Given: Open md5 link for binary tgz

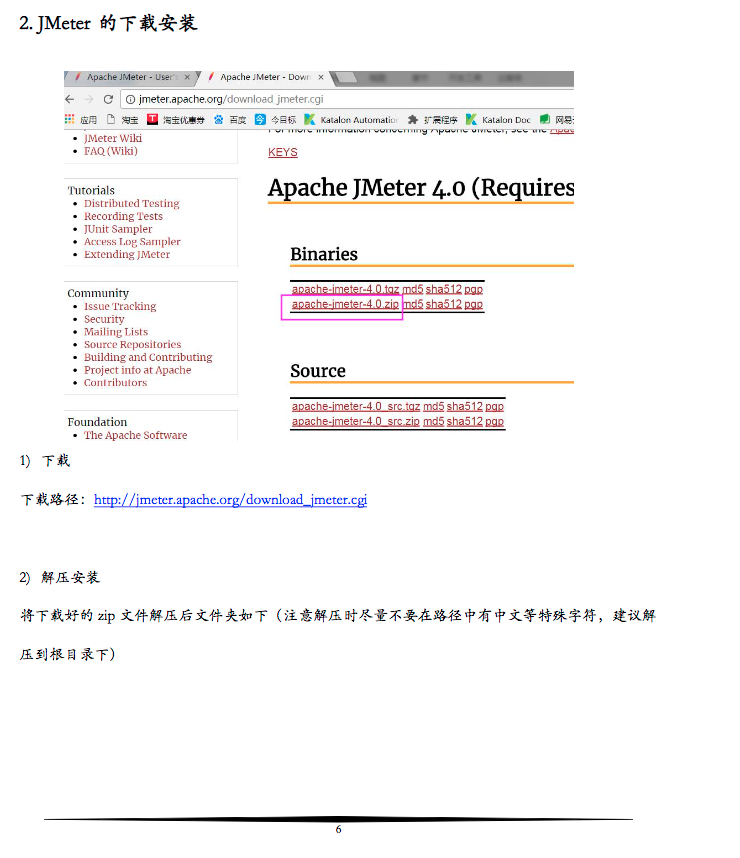Looking at the screenshot, I should click(413, 289).
